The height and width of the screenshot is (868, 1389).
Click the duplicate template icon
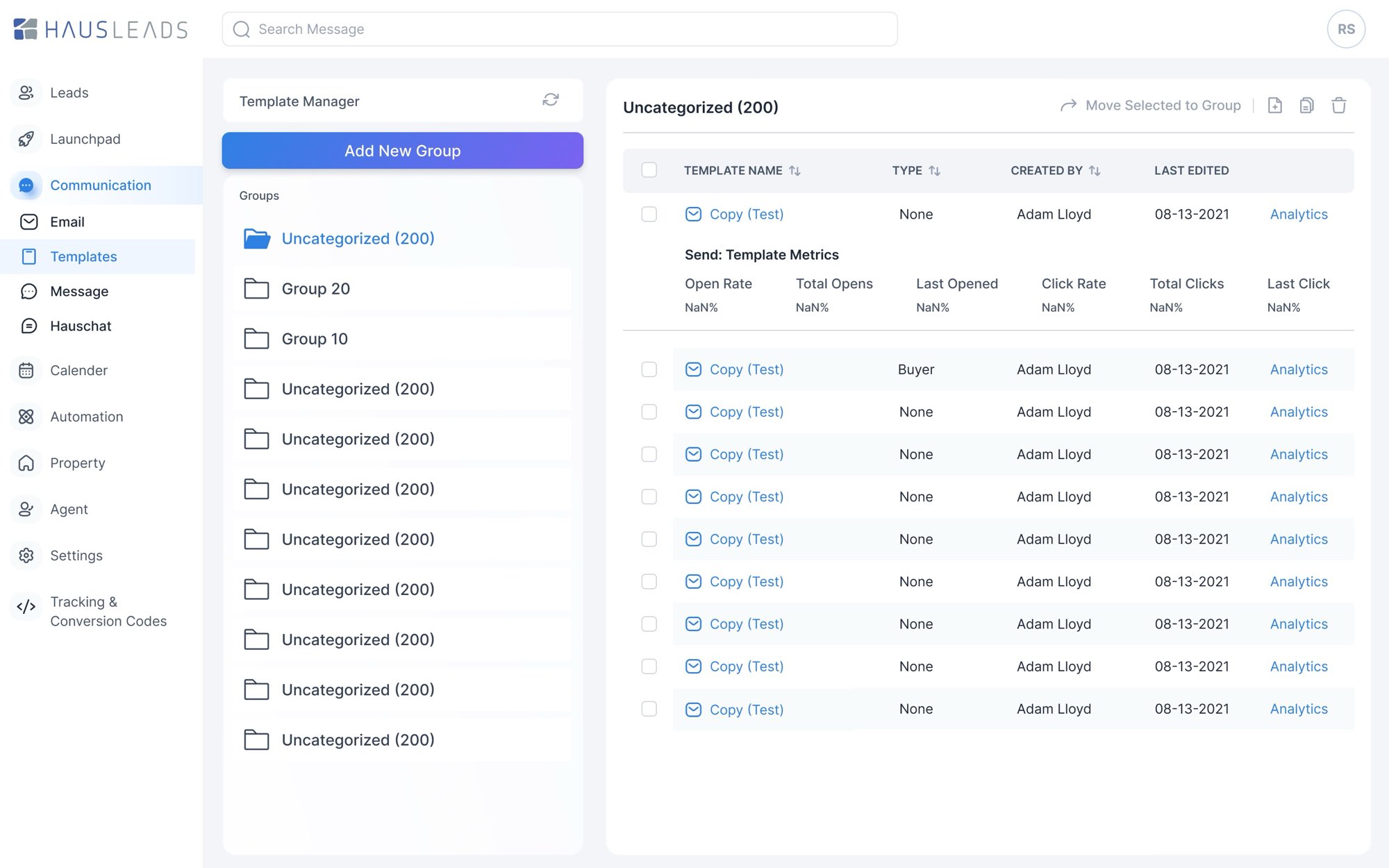point(1306,106)
